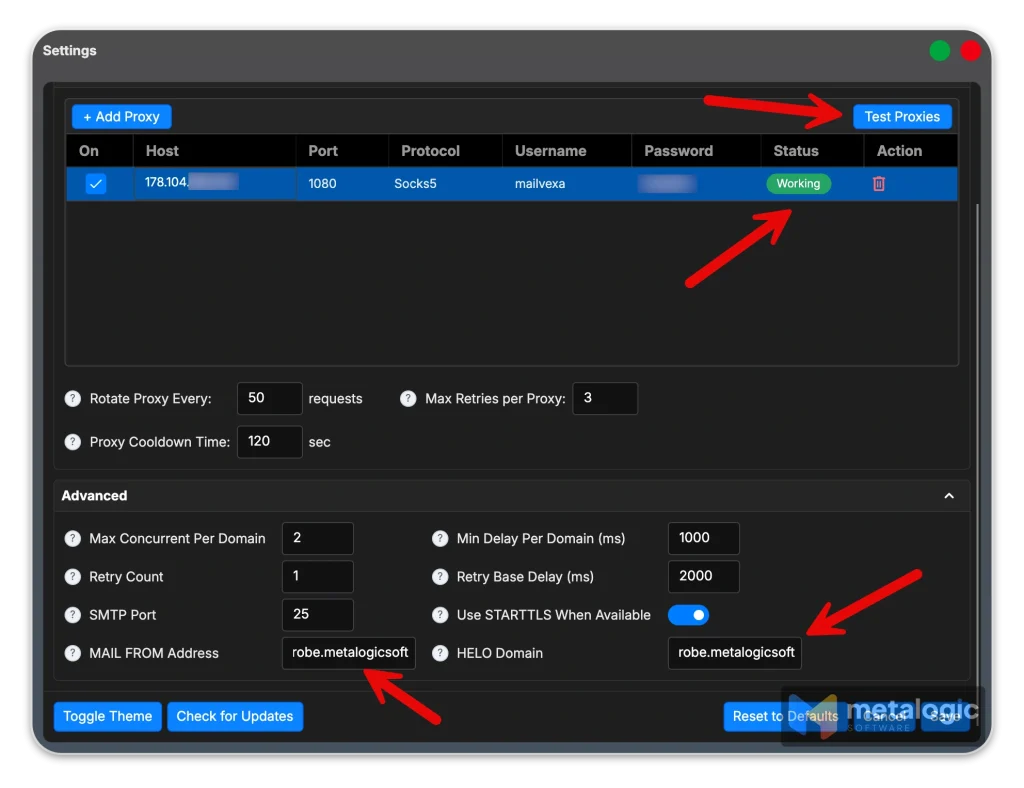Select the Socks5 protocol cell

[445, 183]
